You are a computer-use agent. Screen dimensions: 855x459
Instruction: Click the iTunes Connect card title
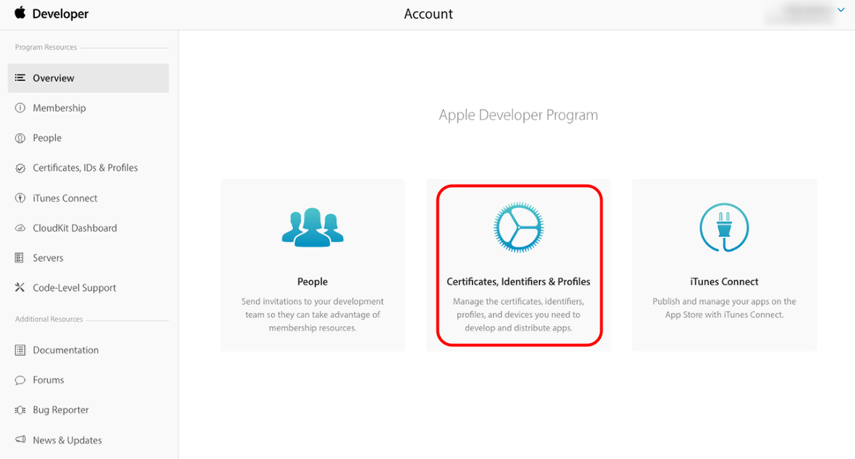[x=724, y=282]
